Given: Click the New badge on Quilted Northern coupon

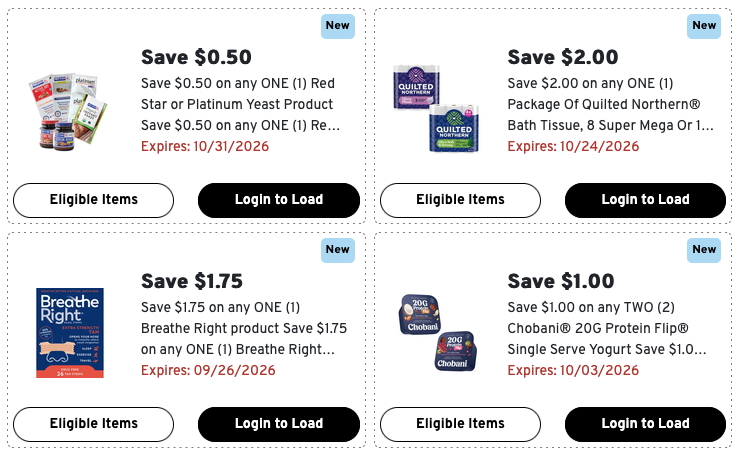Looking at the screenshot, I should (704, 26).
